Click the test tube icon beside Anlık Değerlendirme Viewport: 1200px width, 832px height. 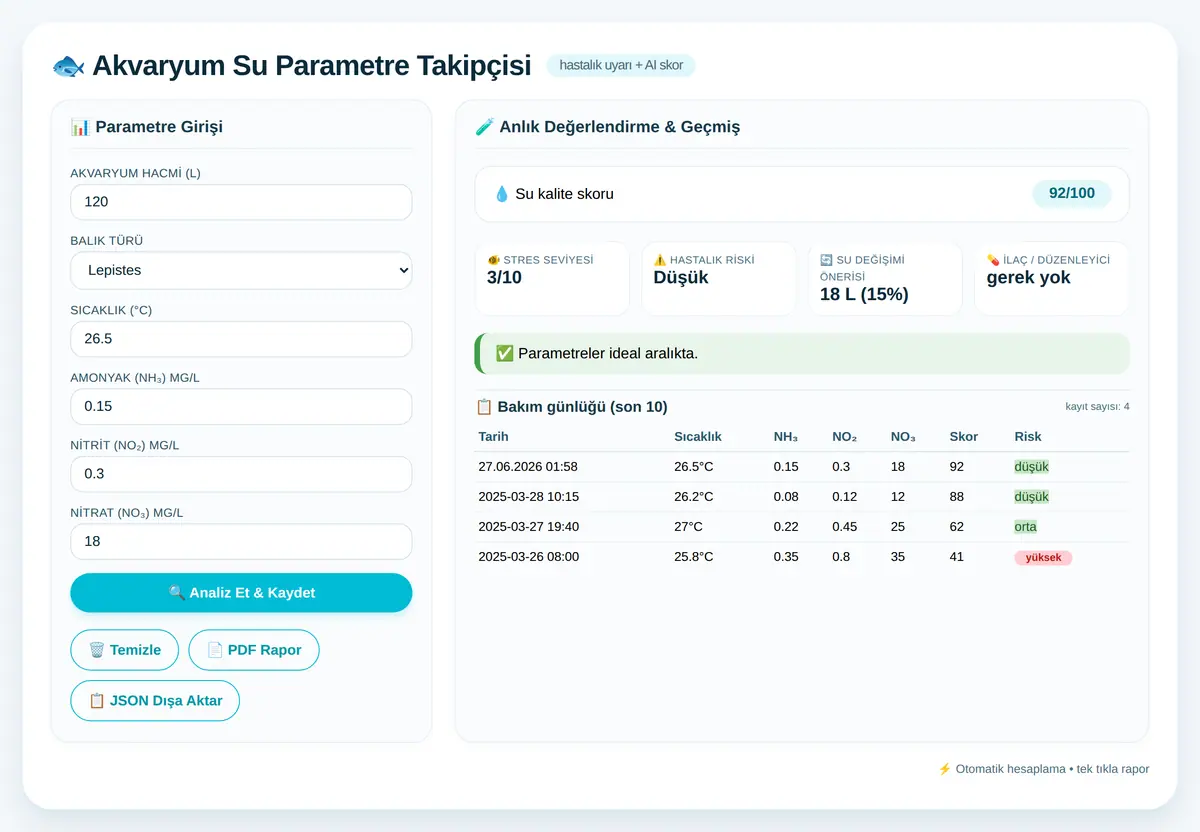point(485,127)
